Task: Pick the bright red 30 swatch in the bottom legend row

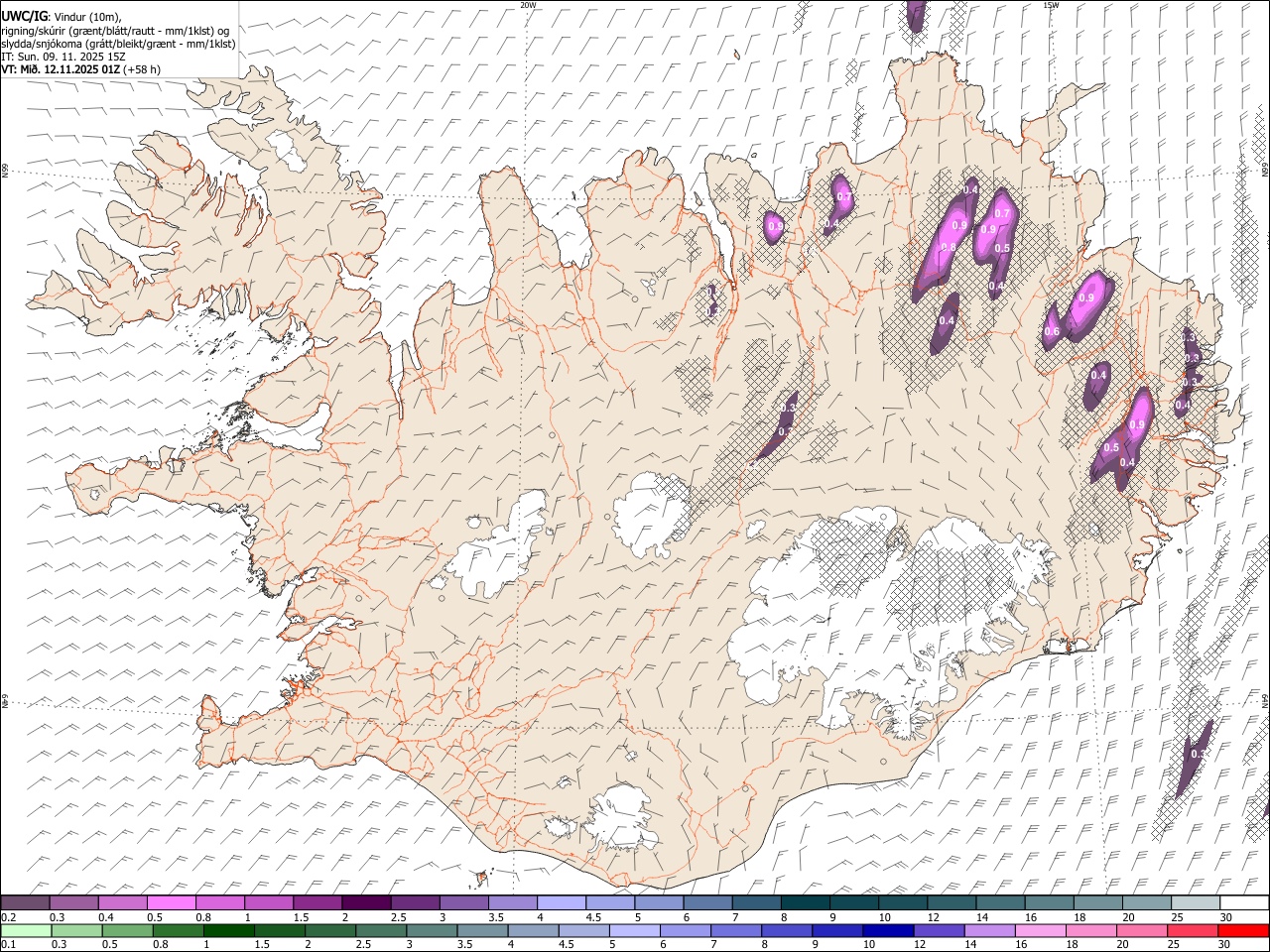Action: point(1243,930)
